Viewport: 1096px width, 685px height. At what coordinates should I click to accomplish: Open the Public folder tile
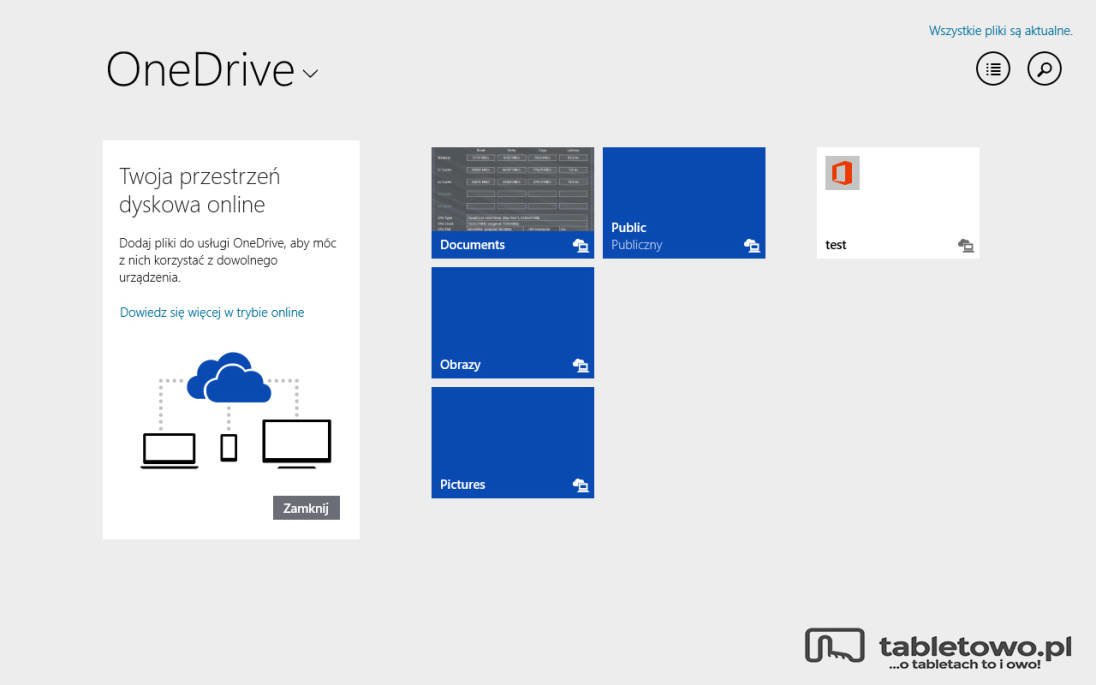684,203
